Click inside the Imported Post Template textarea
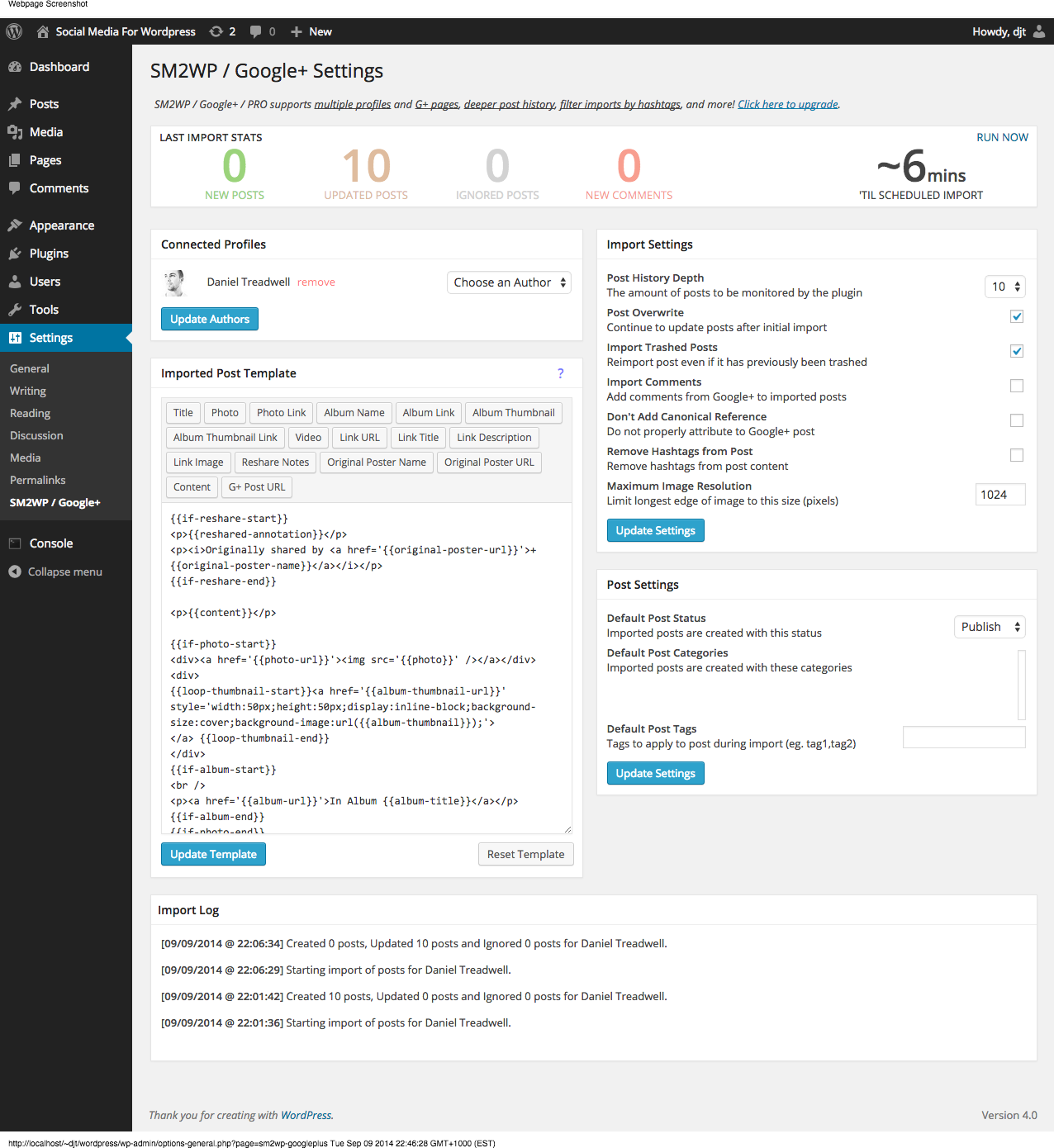The image size is (1054, 1148). coord(366,668)
